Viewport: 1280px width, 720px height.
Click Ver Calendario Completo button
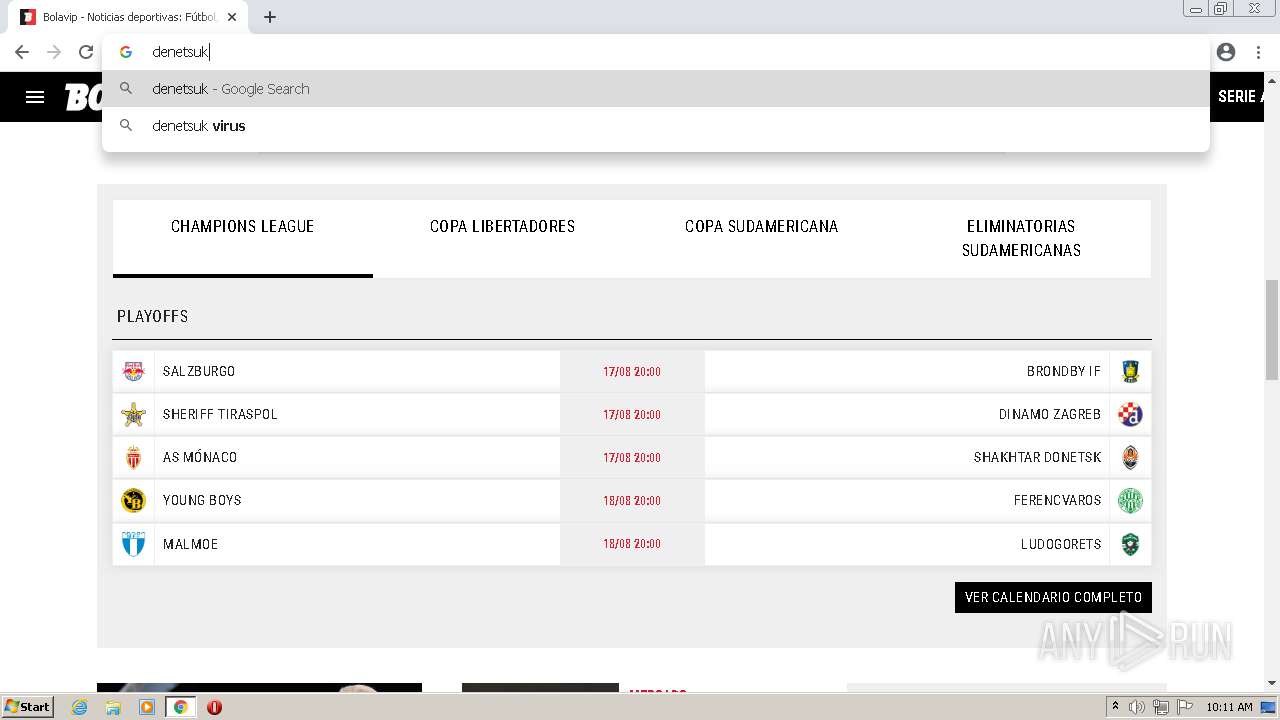click(1053, 597)
